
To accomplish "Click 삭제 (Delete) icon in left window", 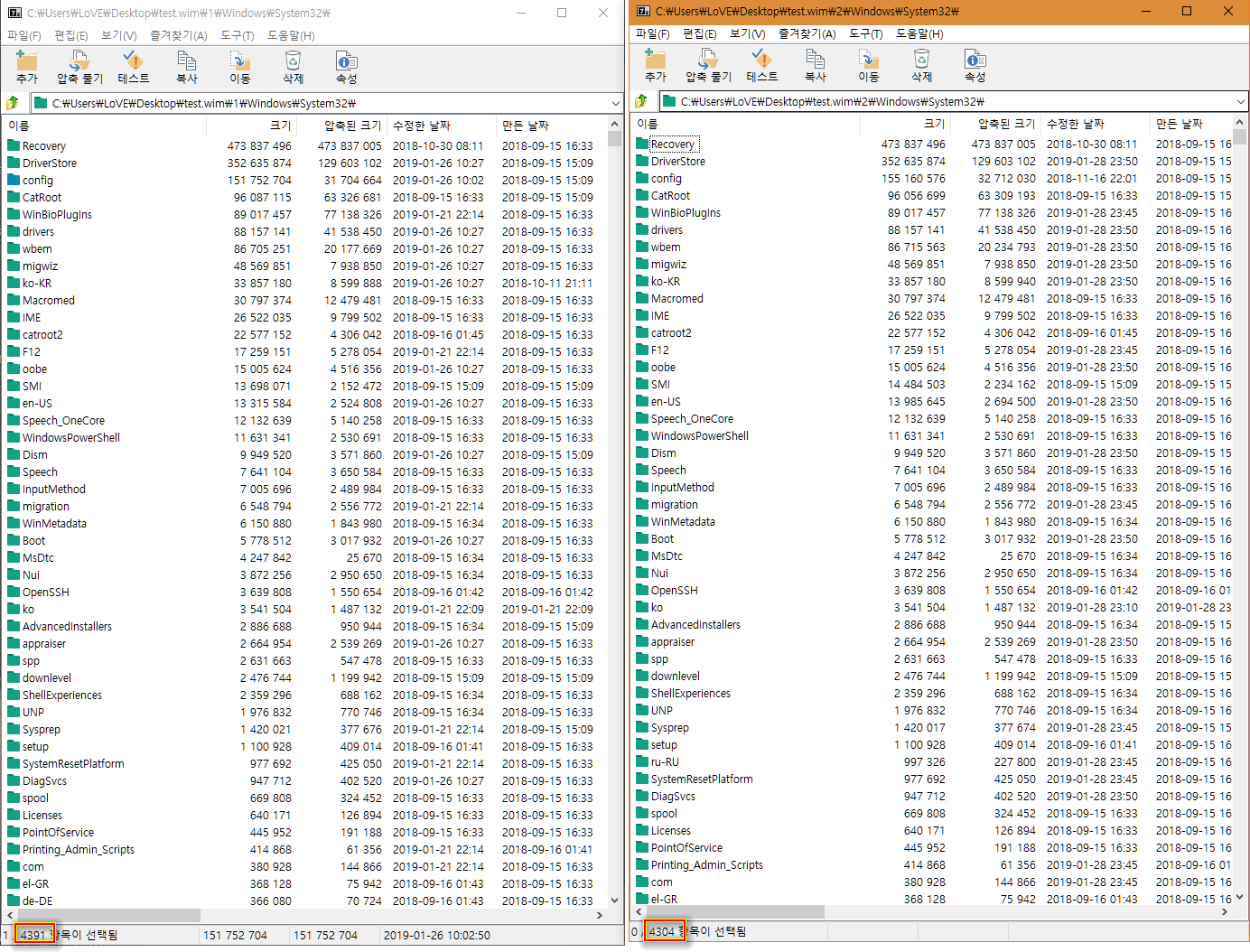I will (293, 61).
